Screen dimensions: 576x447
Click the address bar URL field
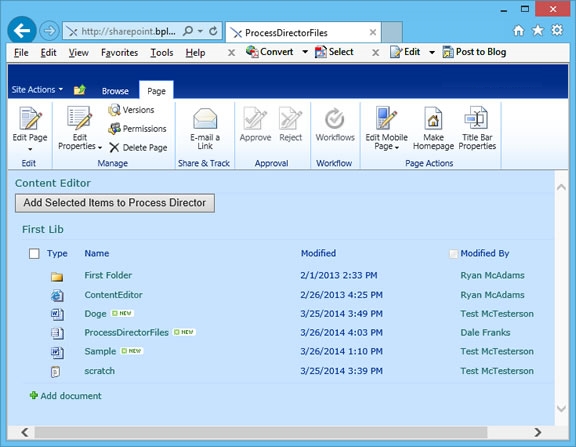128,32
